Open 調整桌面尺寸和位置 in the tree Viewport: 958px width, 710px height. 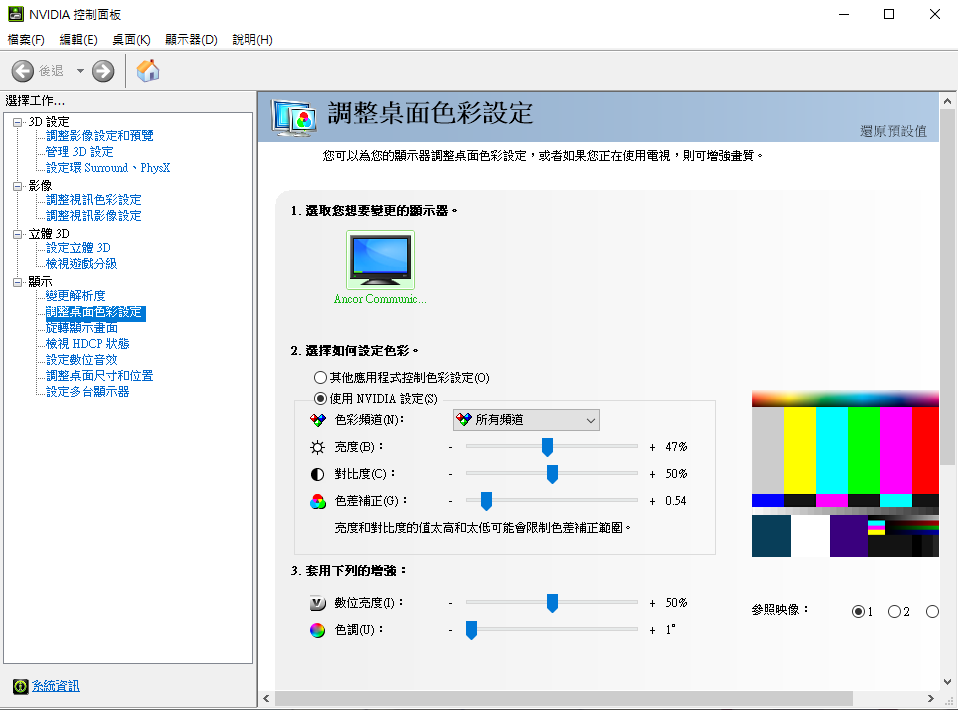pyautogui.click(x=100, y=375)
